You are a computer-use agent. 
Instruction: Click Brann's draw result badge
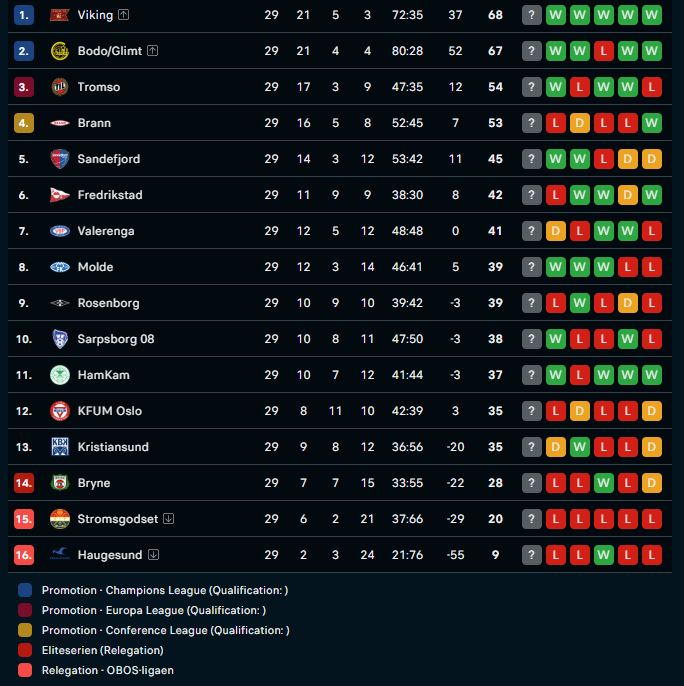pos(580,123)
